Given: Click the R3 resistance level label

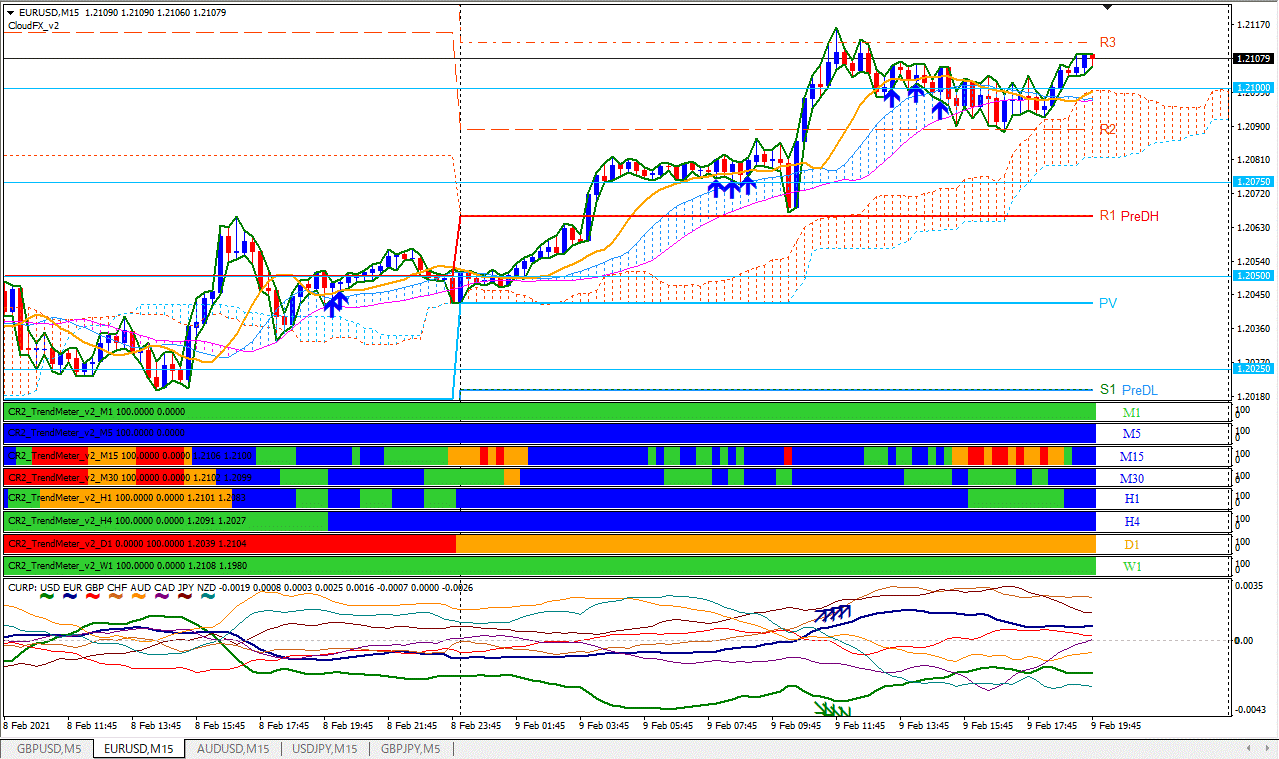Looking at the screenshot, I should [x=1106, y=43].
